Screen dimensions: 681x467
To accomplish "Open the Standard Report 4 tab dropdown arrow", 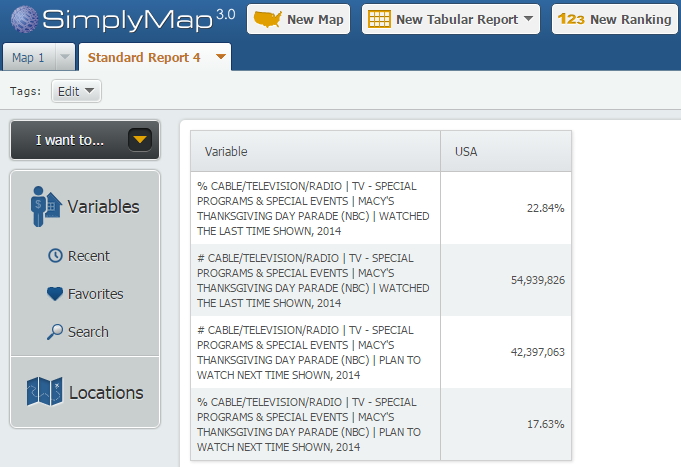I will pyautogui.click(x=221, y=56).
